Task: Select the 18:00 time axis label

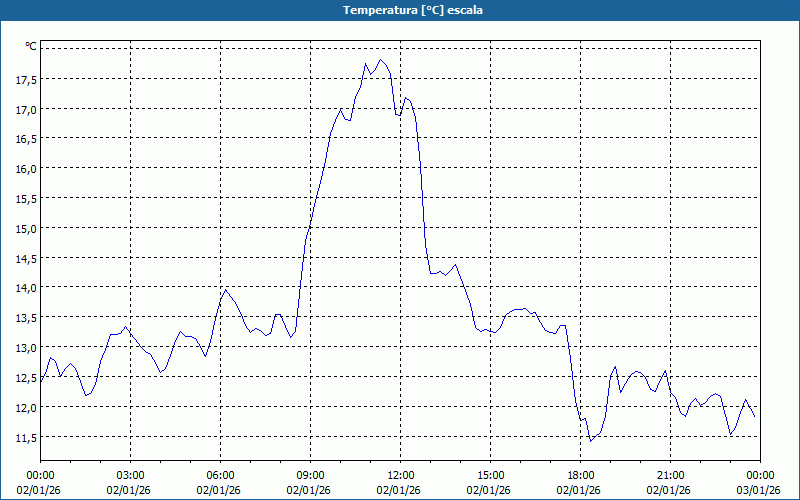Action: [x=580, y=475]
